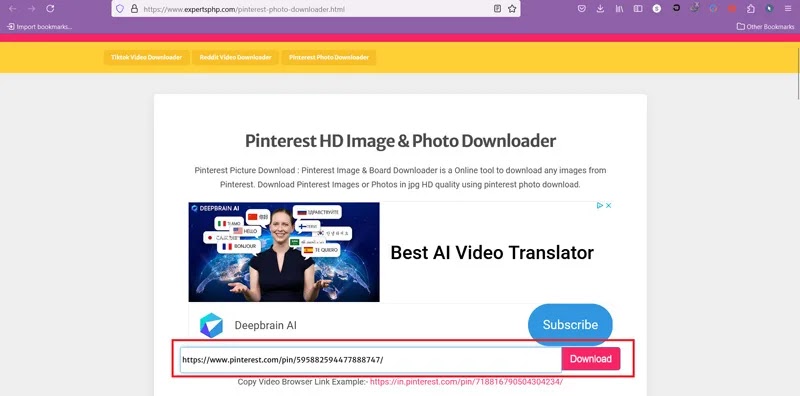Viewport: 800px width, 396px height.
Task: Click the Pinterest URL input field
Action: (x=370, y=360)
